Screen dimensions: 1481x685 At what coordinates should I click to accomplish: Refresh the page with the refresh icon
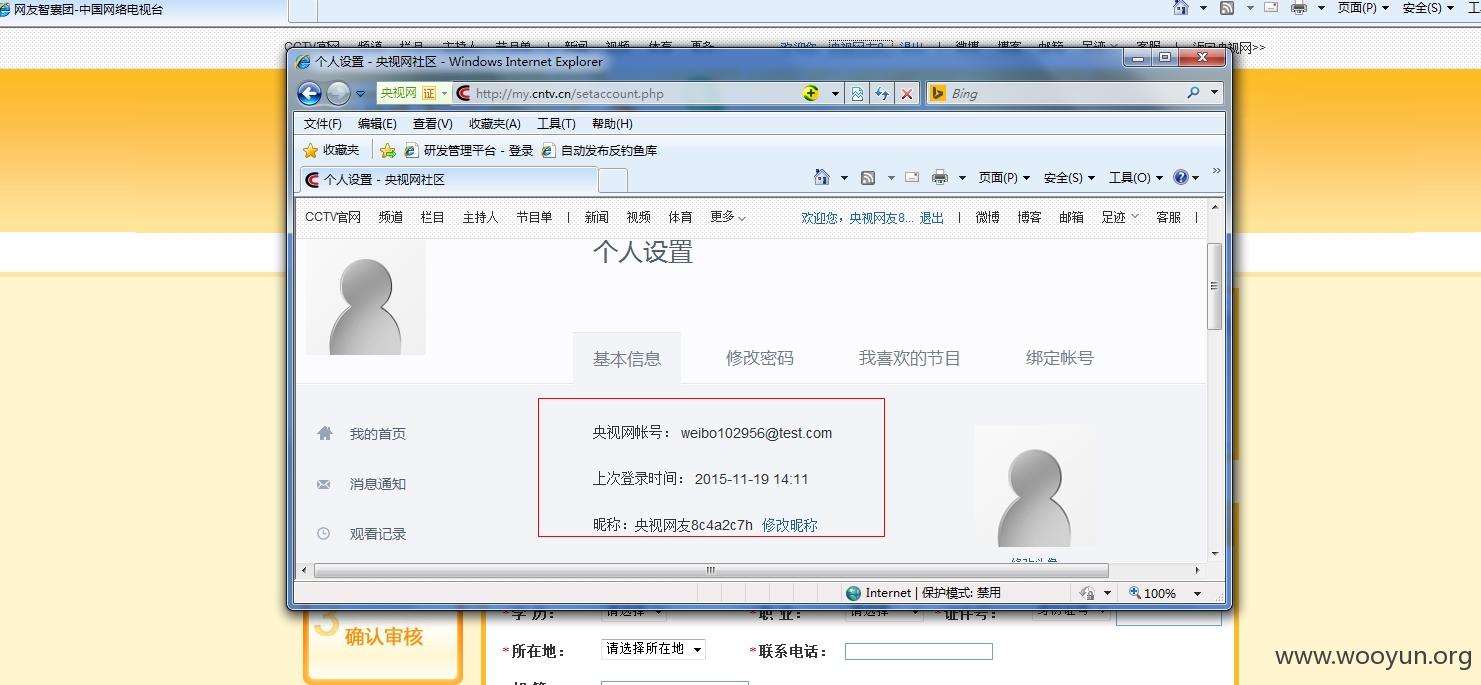point(881,94)
